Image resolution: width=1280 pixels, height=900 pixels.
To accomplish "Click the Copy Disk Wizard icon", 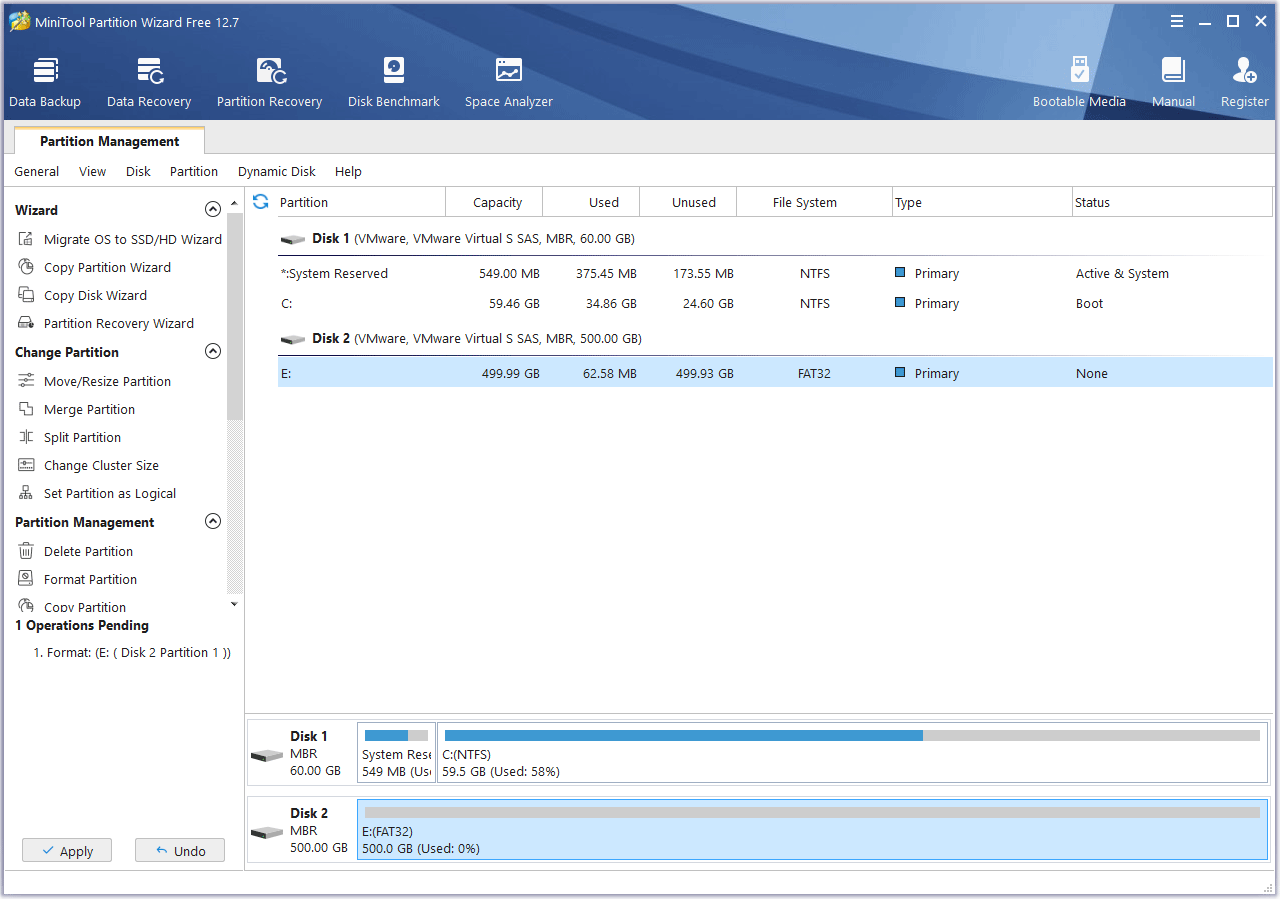I will (x=26, y=295).
